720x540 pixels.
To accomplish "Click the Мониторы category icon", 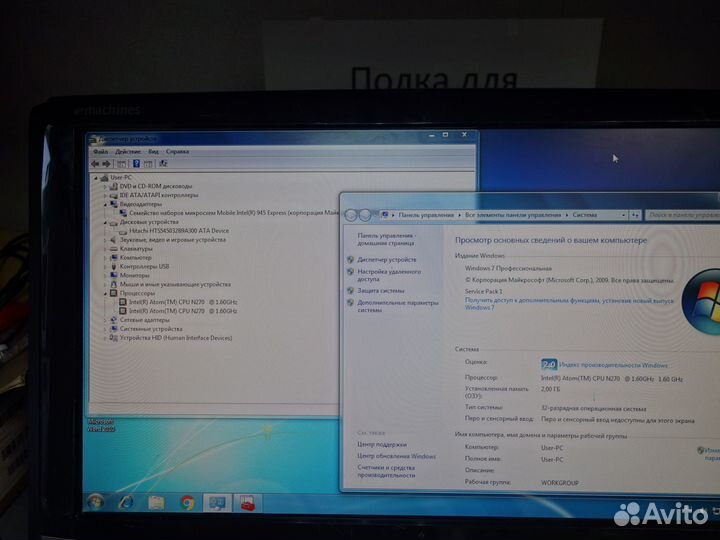I will tap(113, 276).
